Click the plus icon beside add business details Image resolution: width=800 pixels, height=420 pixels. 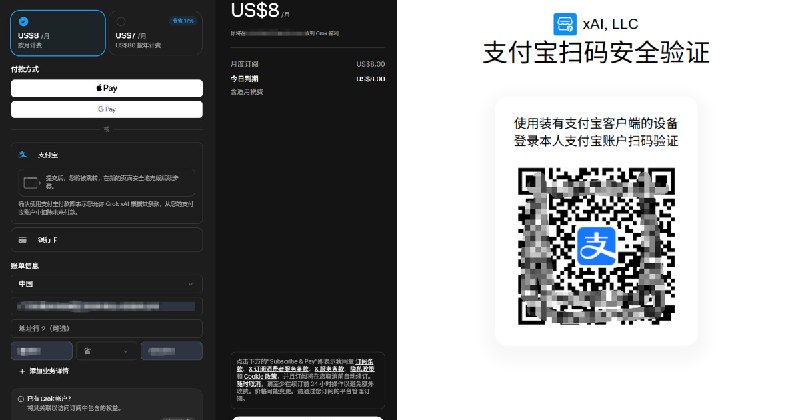22,372
